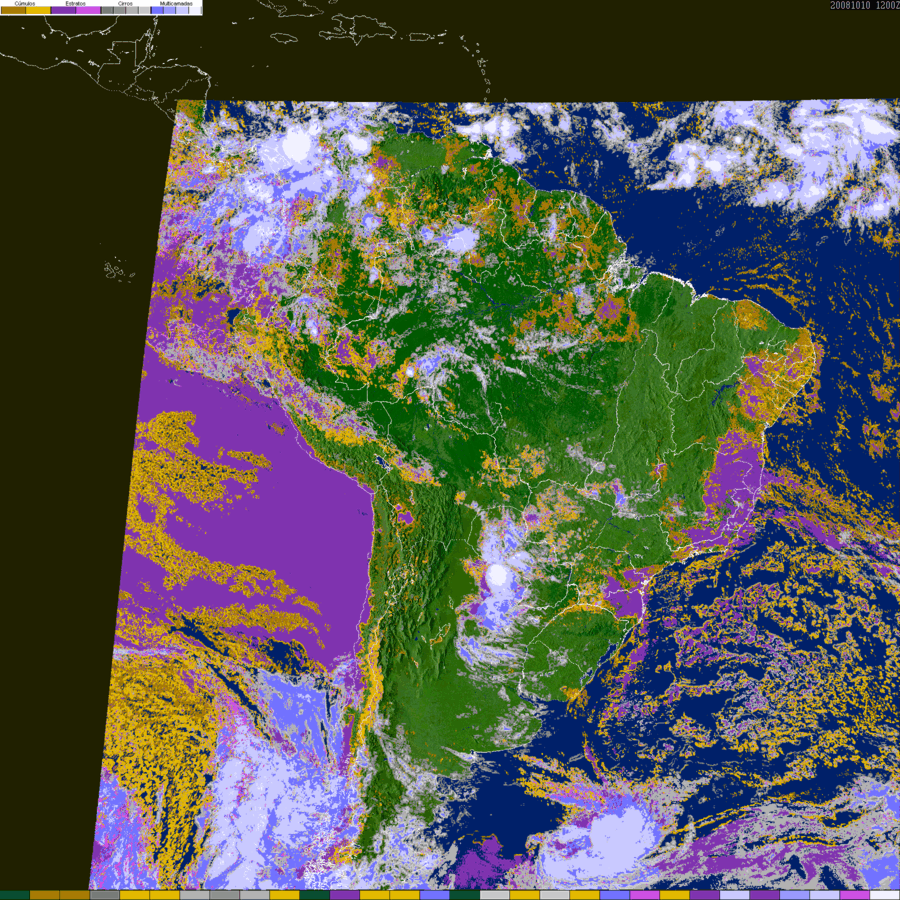Viewport: 900px width, 900px height.
Task: Click the darkest gray Cirros legend swatch
Action: 107,10
